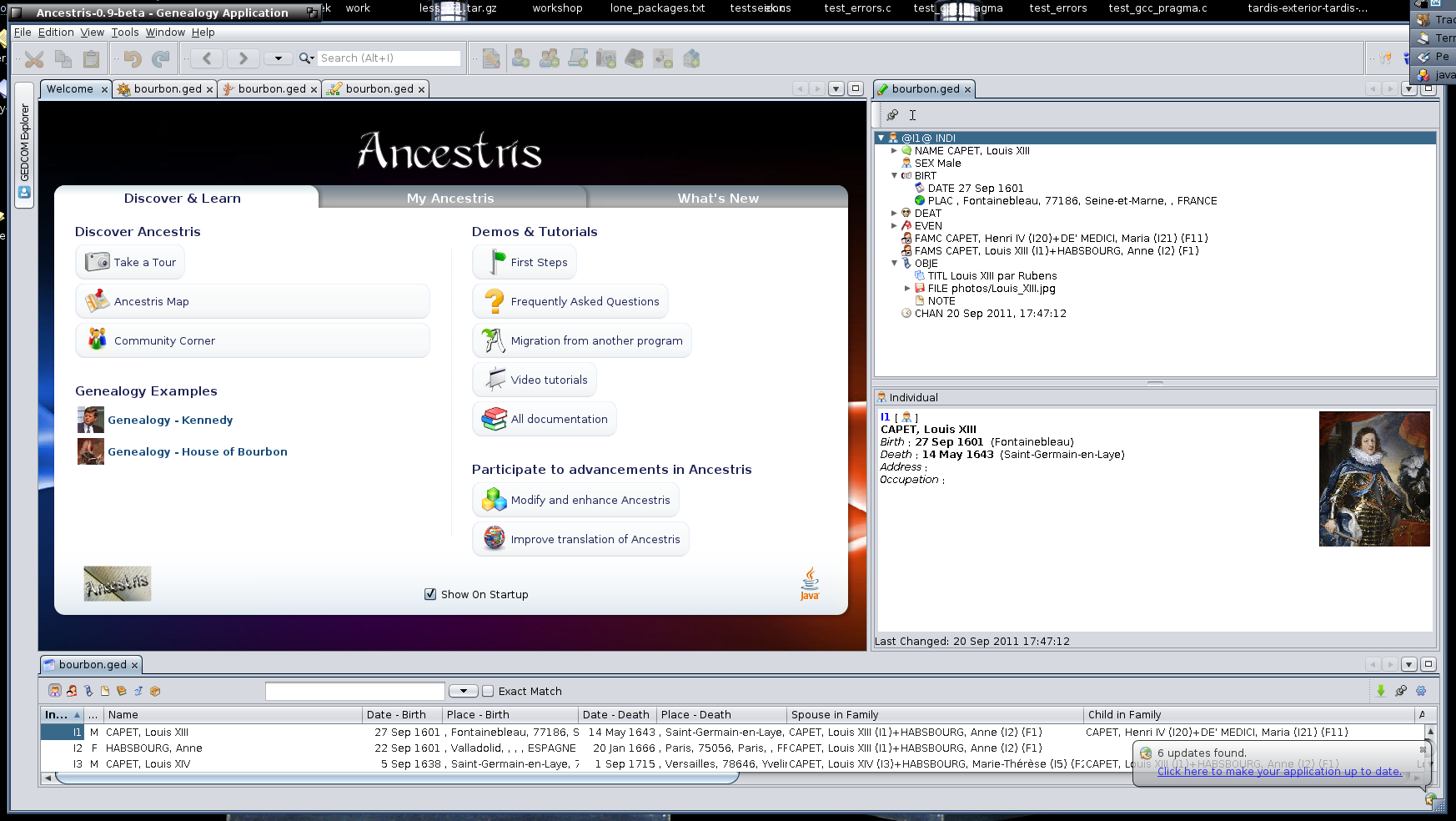Viewport: 1456px width, 821px height.
Task: Collapse the BIRT node
Action: pyautogui.click(x=894, y=176)
